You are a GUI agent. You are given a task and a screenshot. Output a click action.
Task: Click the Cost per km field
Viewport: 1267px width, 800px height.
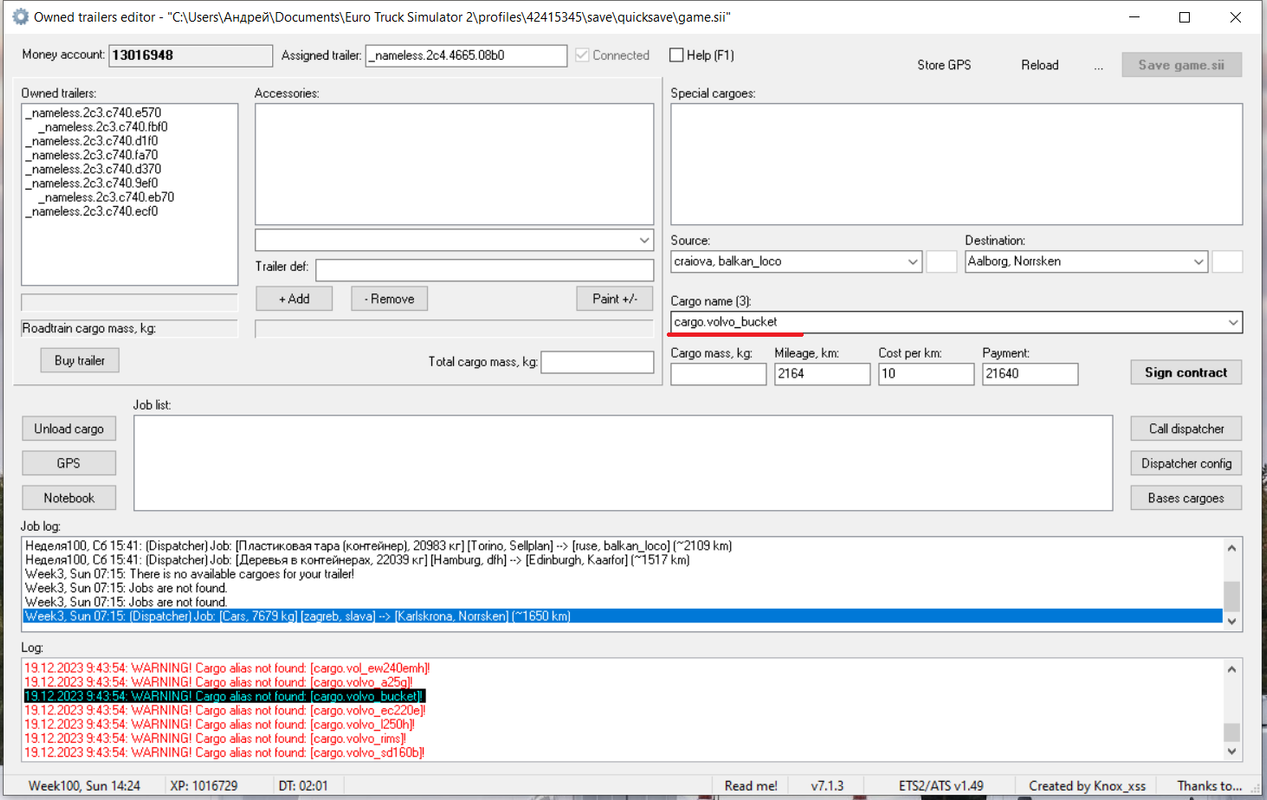(926, 374)
